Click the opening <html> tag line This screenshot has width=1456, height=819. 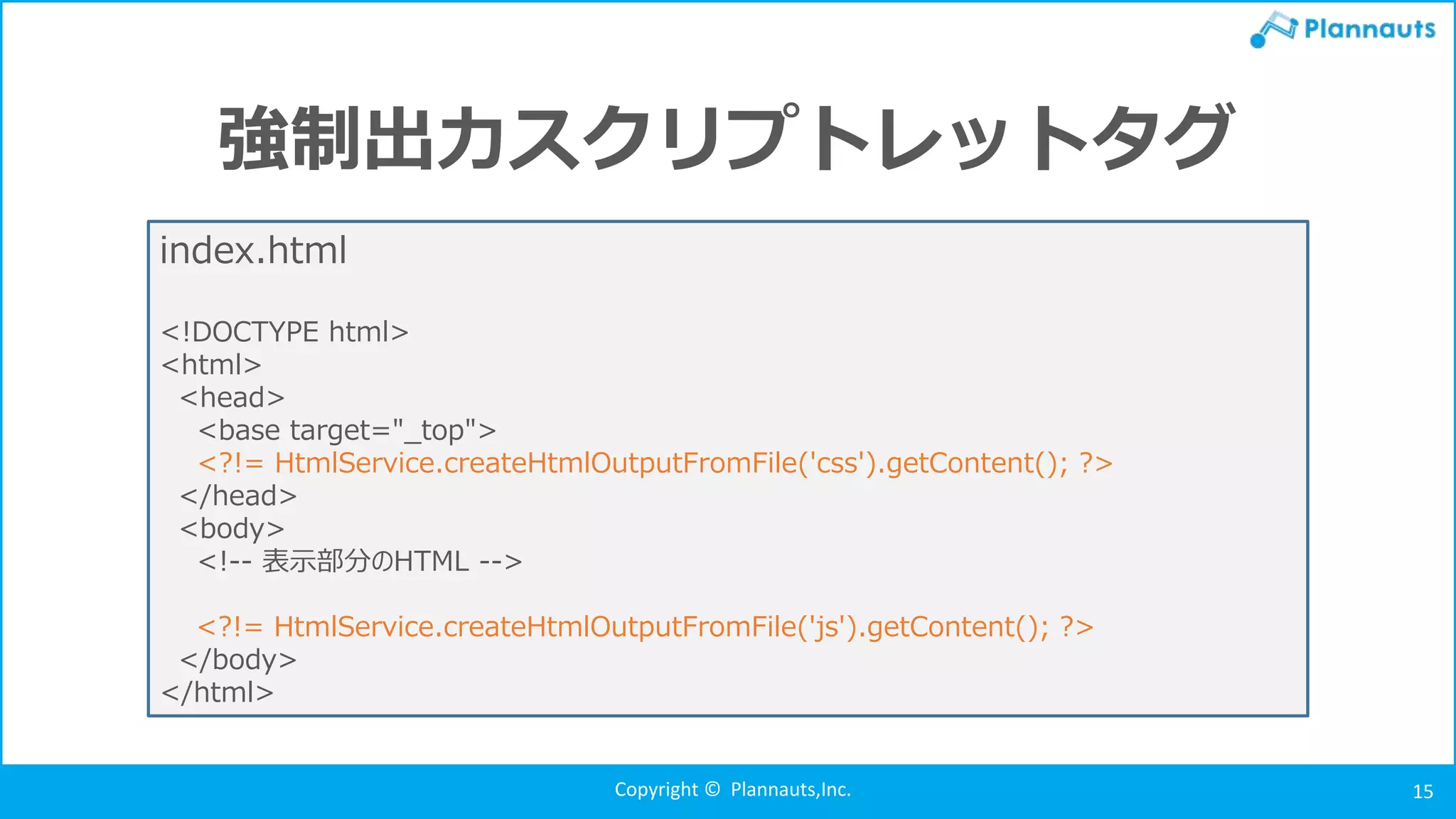click(x=211, y=365)
